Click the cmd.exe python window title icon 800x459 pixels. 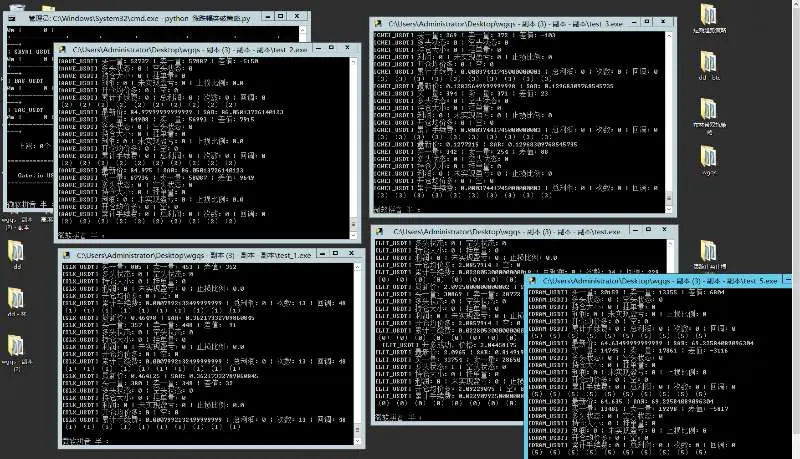[x=12, y=18]
